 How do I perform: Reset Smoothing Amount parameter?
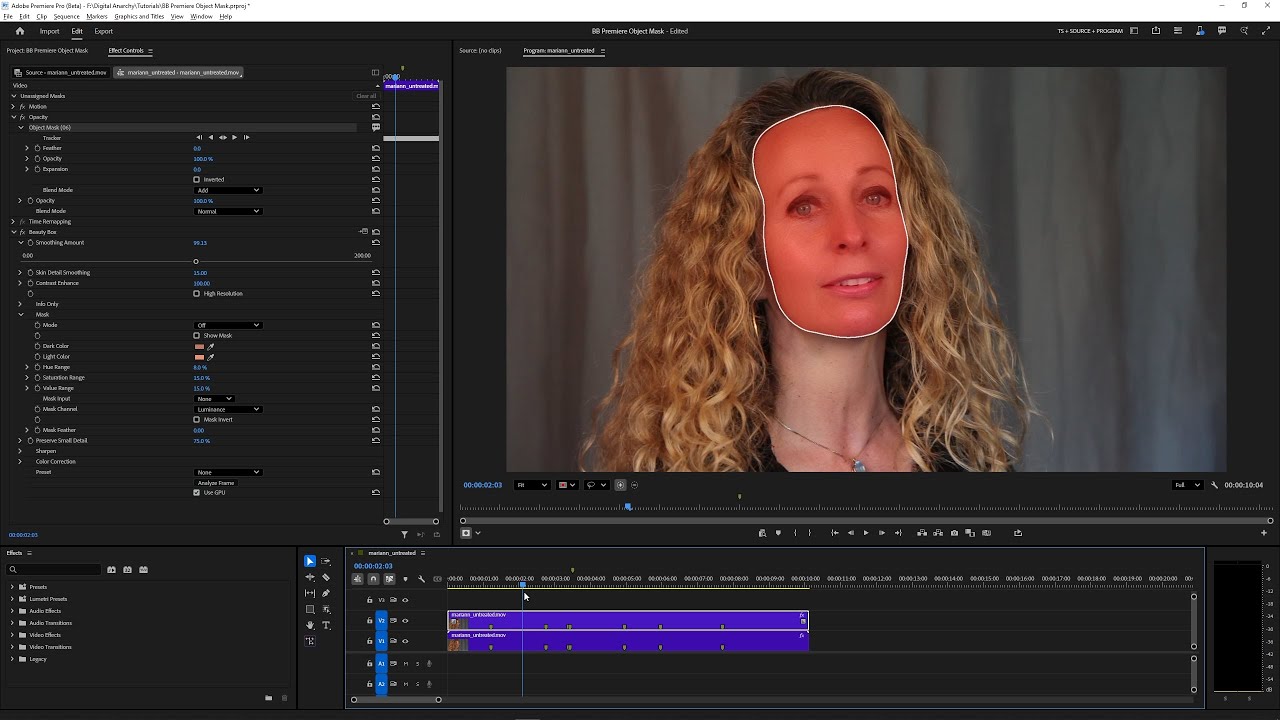point(376,243)
